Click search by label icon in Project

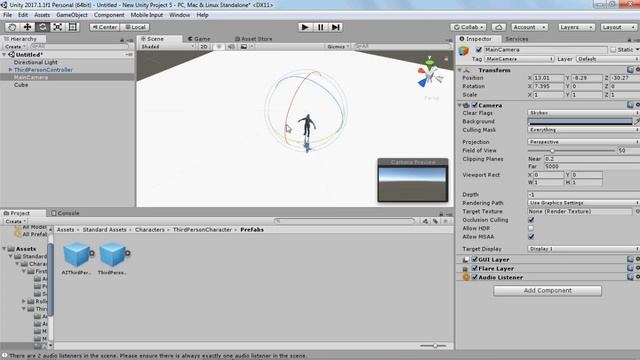(x=436, y=221)
